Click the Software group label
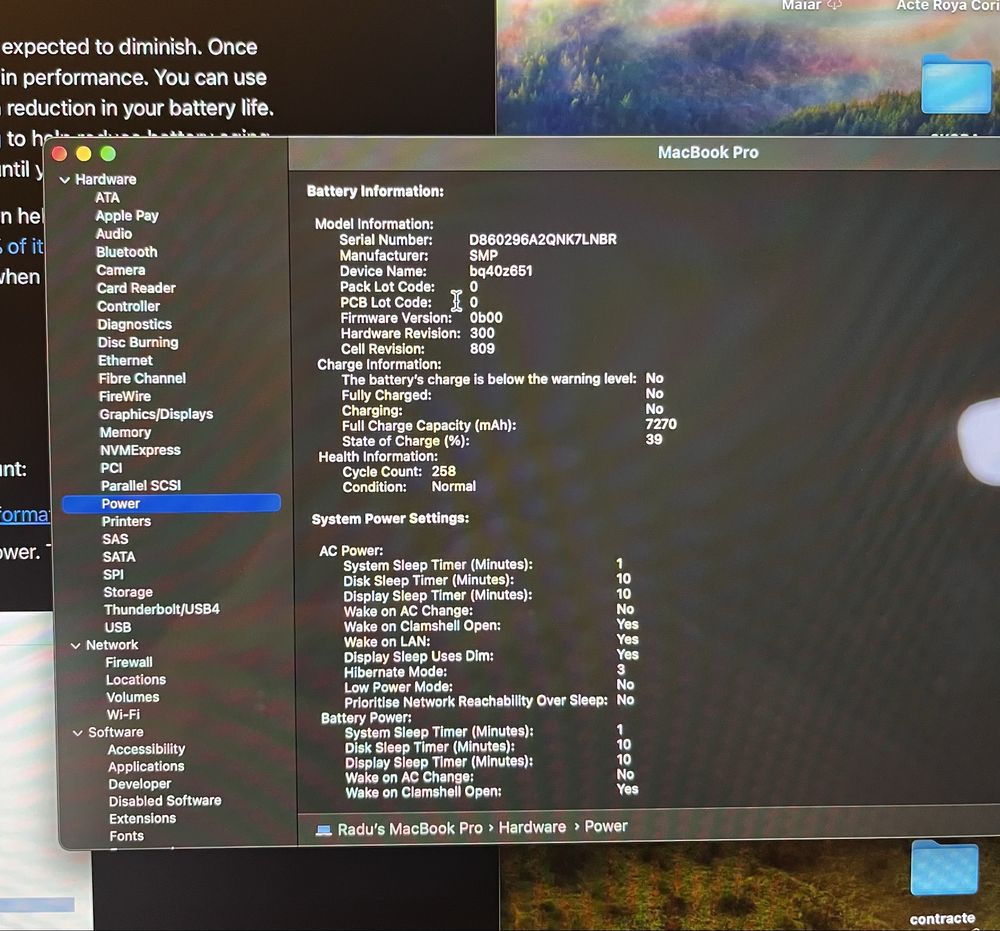This screenshot has height=931, width=1000. (x=116, y=733)
